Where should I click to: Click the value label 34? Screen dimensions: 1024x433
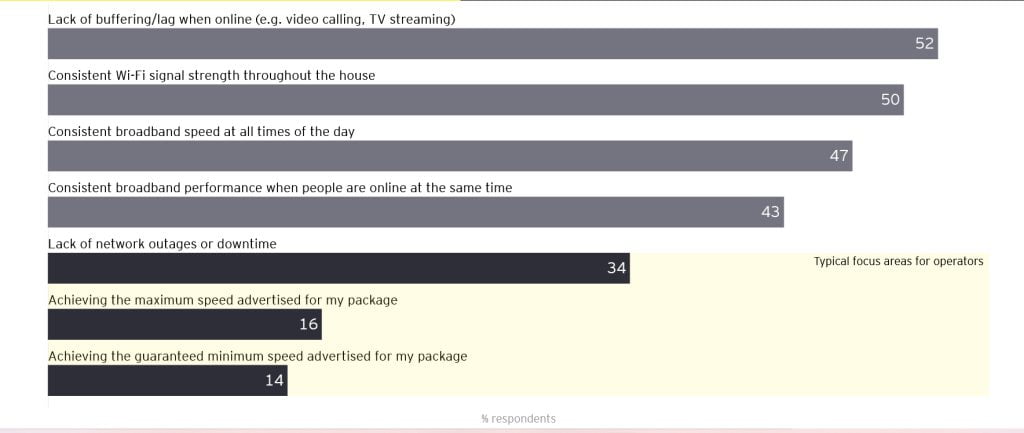click(616, 268)
